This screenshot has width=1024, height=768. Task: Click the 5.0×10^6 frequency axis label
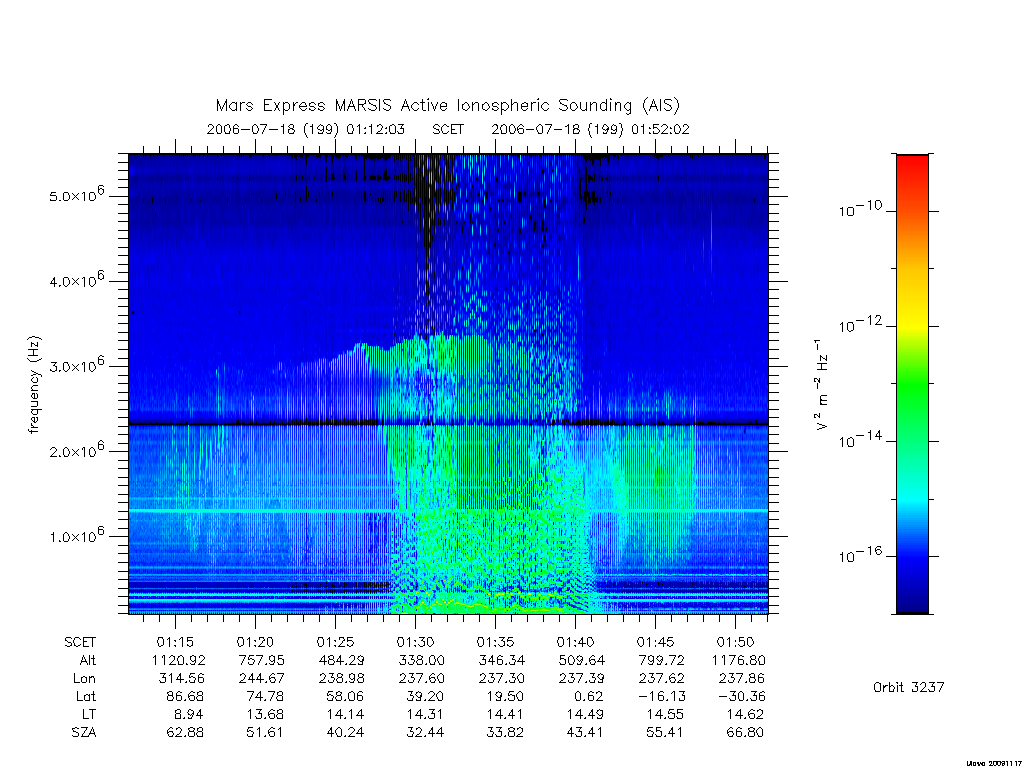76,195
